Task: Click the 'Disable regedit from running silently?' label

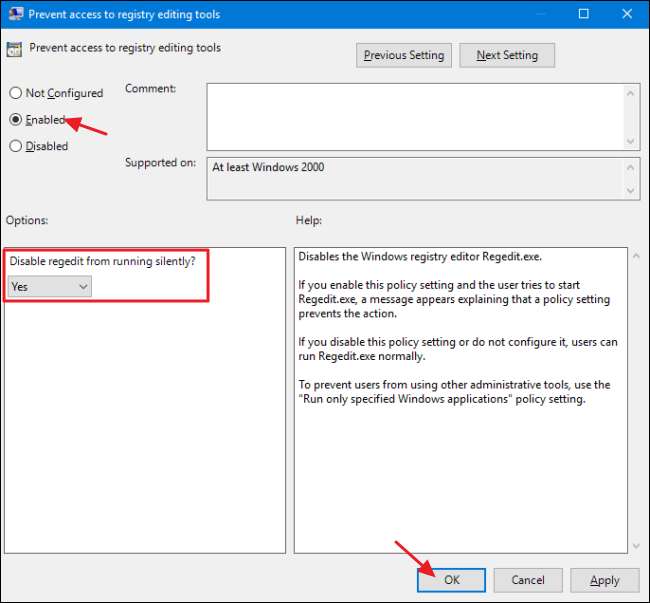Action: (102, 262)
